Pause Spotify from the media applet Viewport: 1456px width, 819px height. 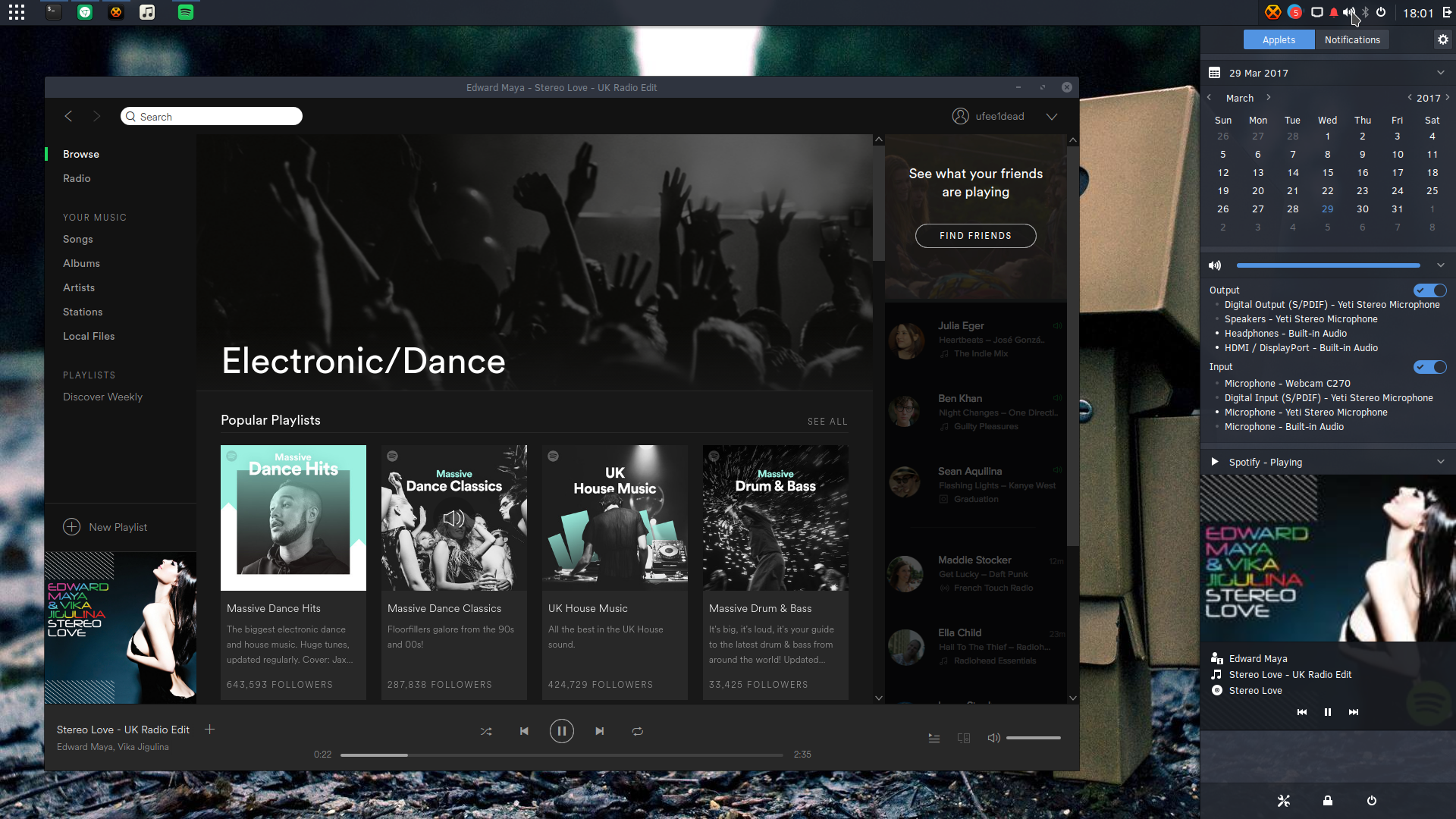pyautogui.click(x=1328, y=712)
